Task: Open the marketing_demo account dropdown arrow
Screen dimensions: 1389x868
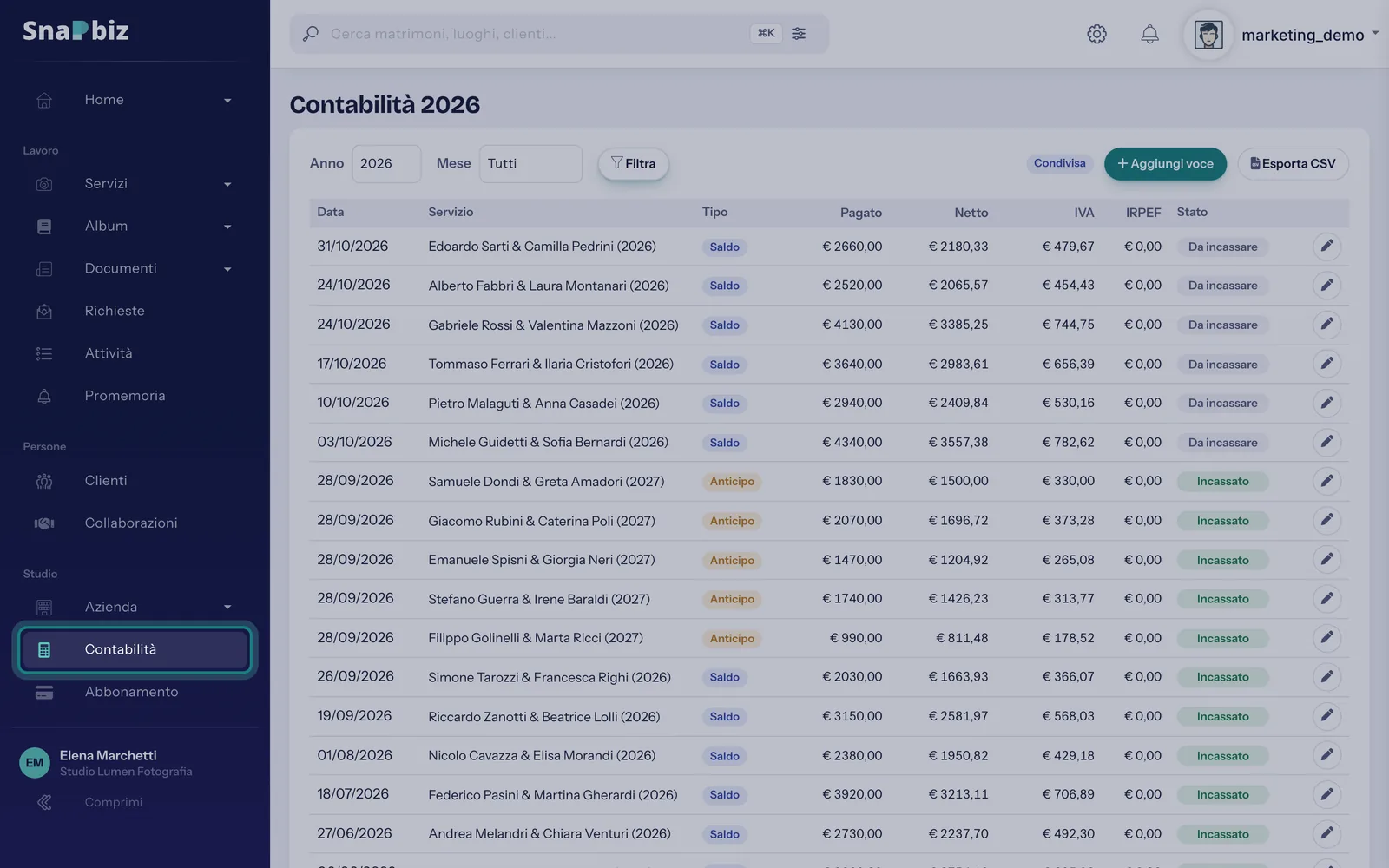Action: tap(1375, 34)
